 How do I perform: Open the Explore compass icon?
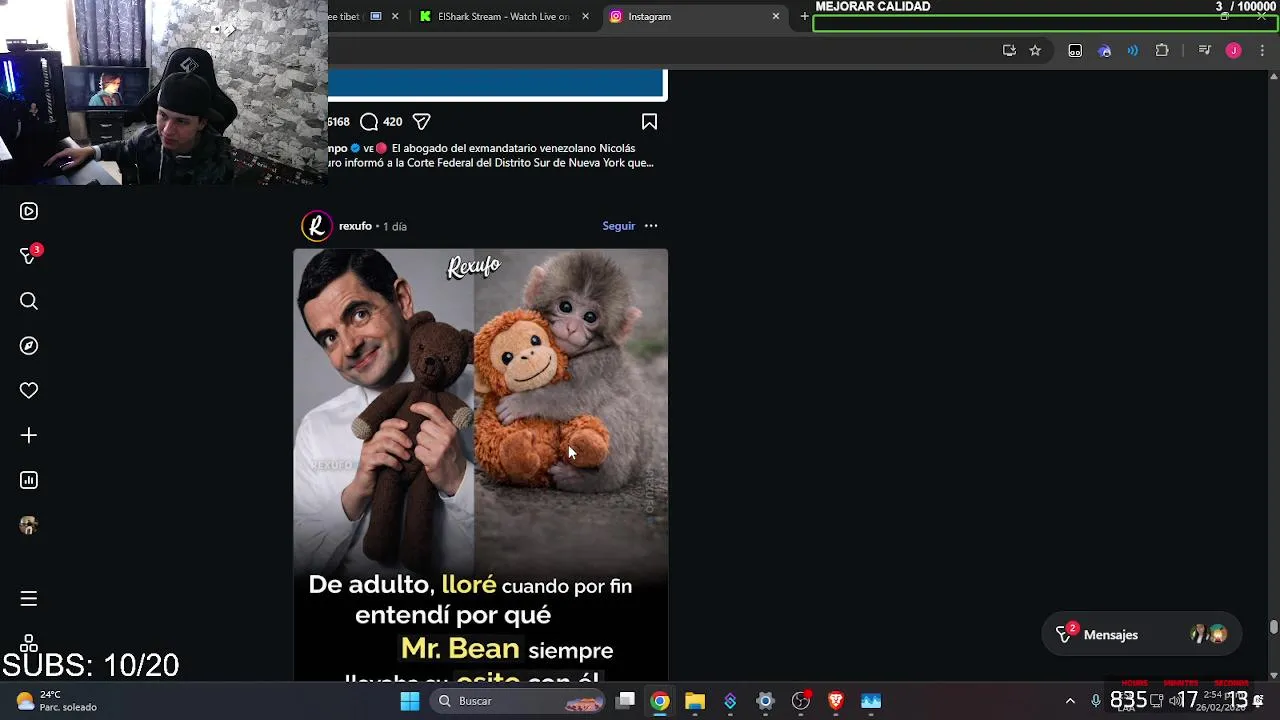pos(29,346)
